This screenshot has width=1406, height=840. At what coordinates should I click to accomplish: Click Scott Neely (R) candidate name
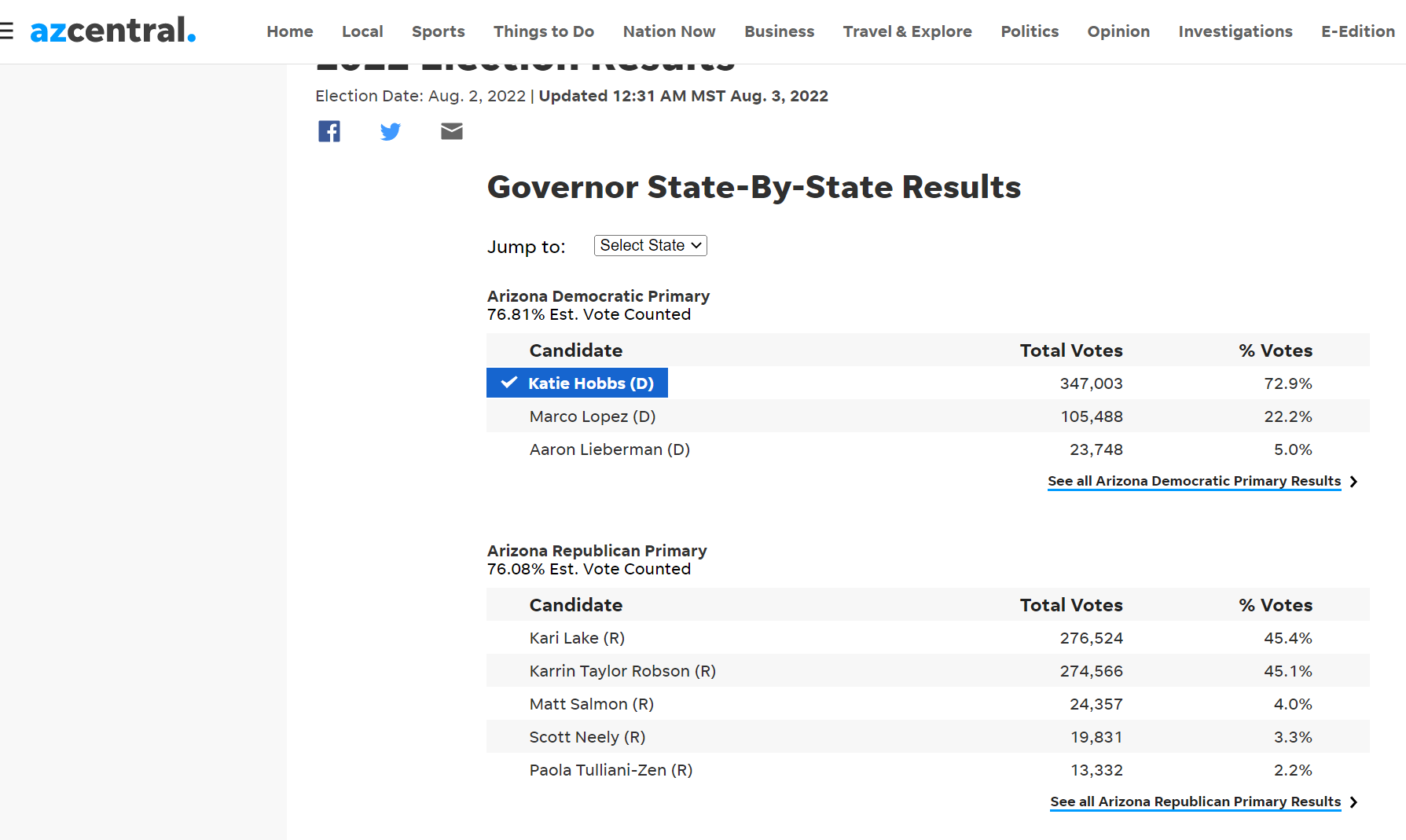[587, 737]
